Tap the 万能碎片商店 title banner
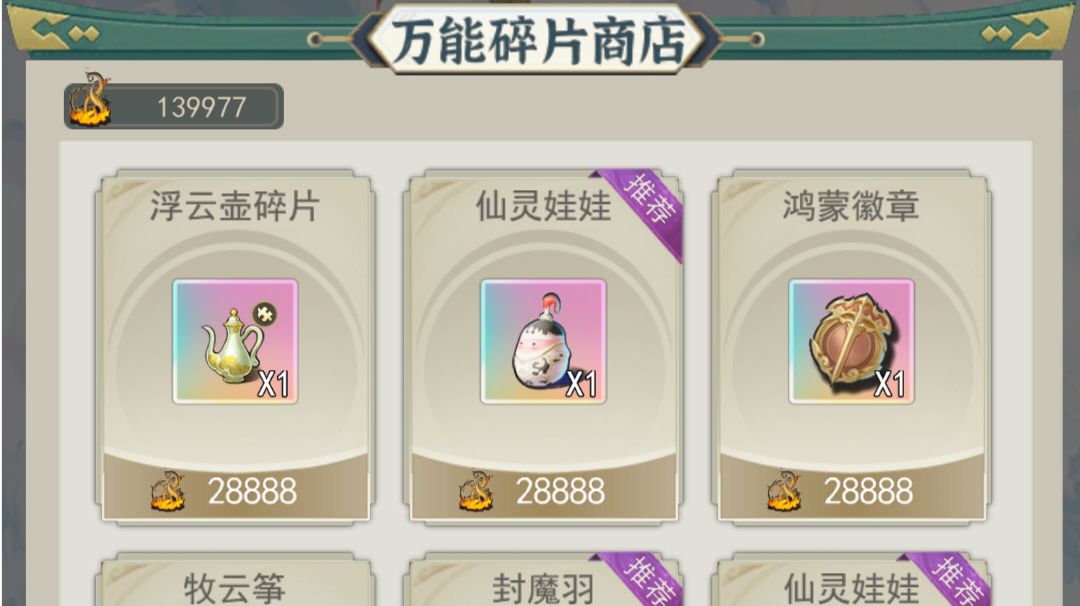The height and width of the screenshot is (606, 1080). pyautogui.click(x=539, y=40)
